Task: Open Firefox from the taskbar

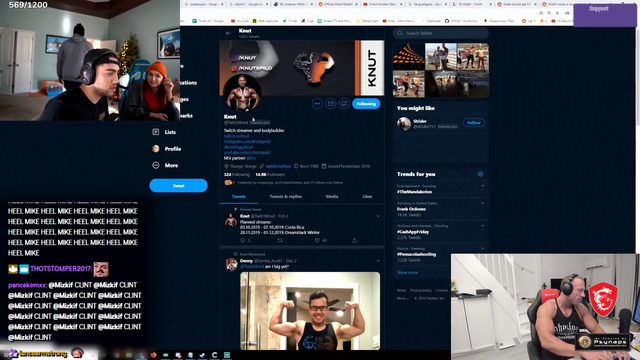Action: tap(153, 355)
